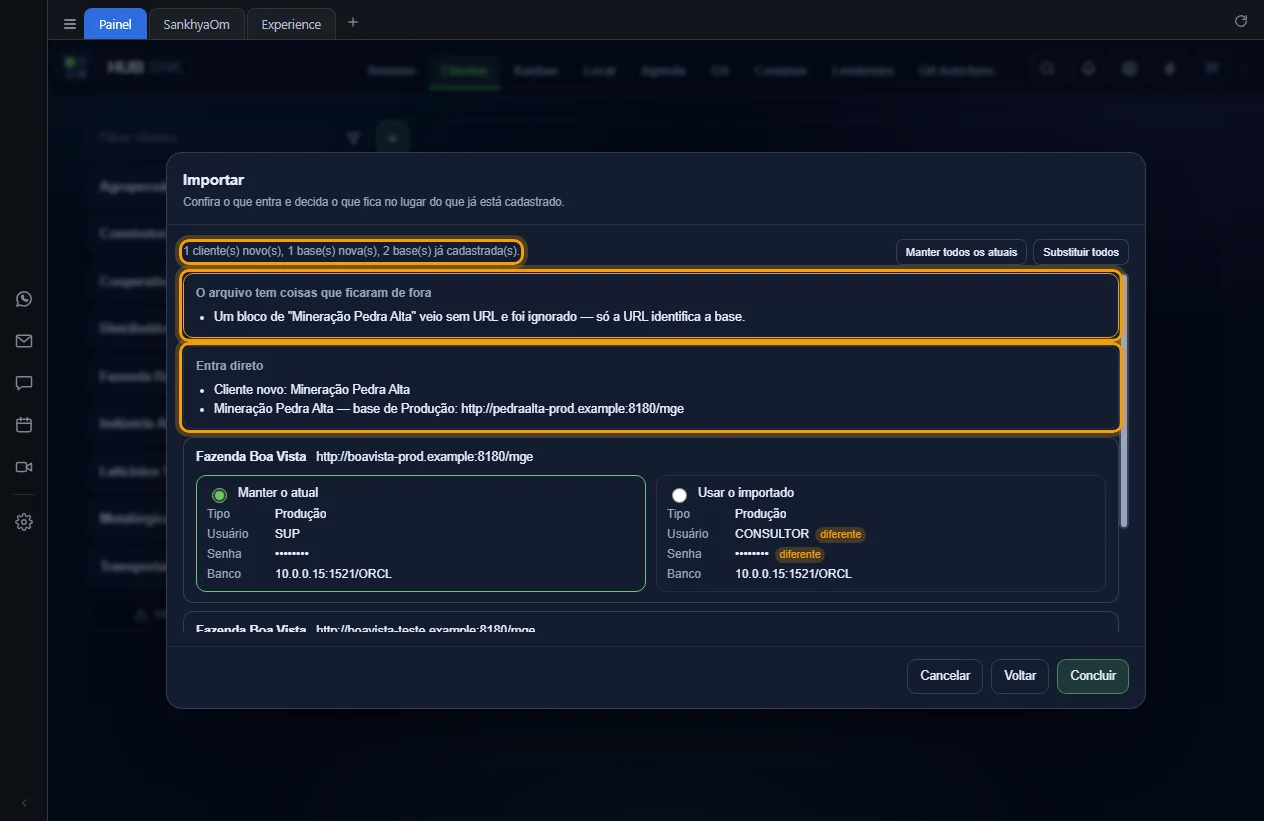The height and width of the screenshot is (821, 1264).
Task: Click Banco value in the Manter o atual card
Action: (333, 574)
